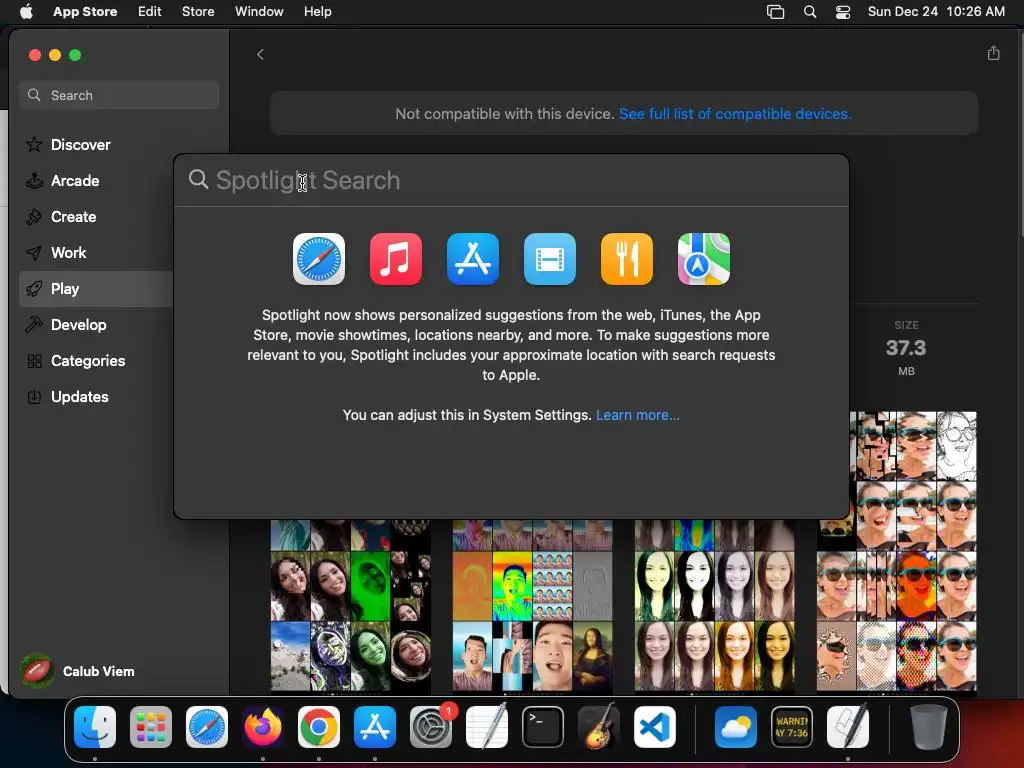1024x768 pixels.
Task: Open the Edit menu
Action: pyautogui.click(x=150, y=11)
